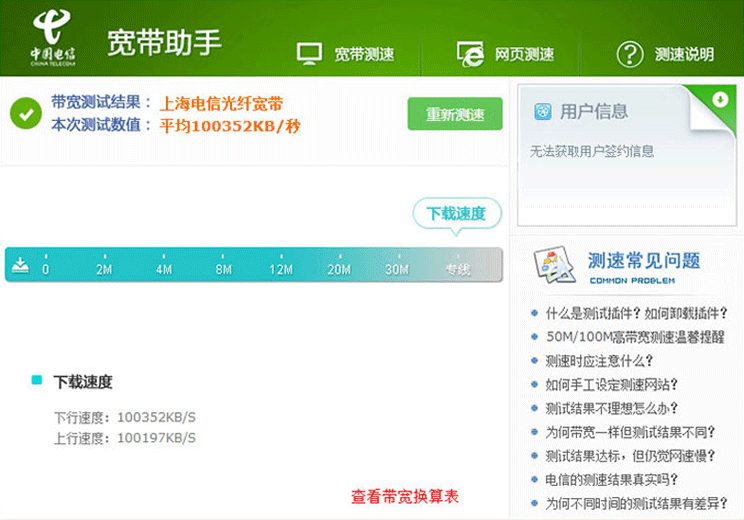Viewport: 744px width, 520px height.
Task: Open 什么是测试插件？如何卸载插件？ question
Action: click(x=636, y=313)
